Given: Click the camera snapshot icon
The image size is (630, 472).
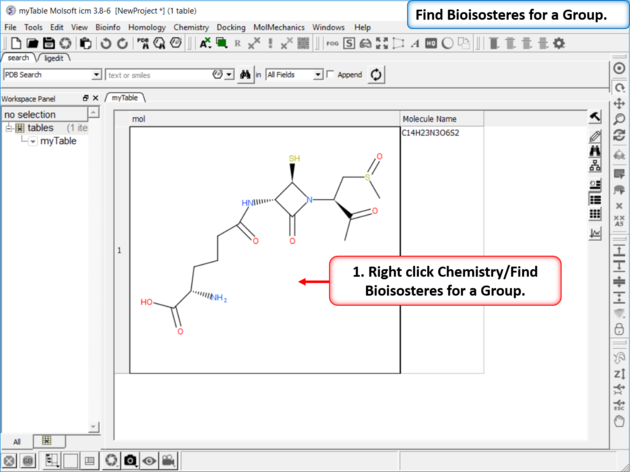Looking at the screenshot, I should 131,461.
